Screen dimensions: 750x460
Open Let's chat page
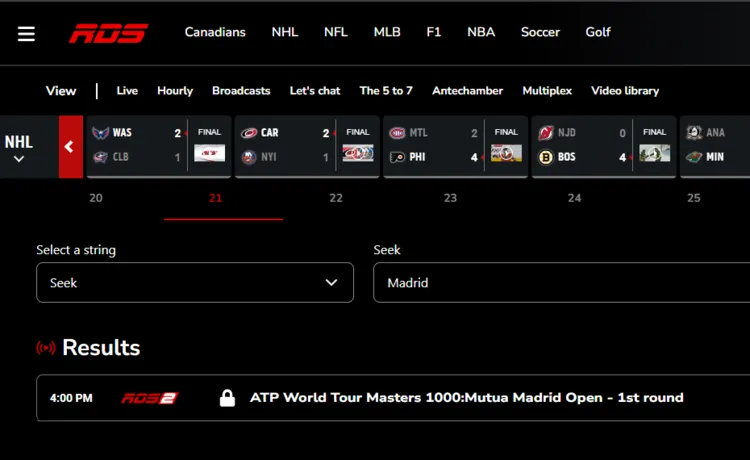click(x=315, y=91)
